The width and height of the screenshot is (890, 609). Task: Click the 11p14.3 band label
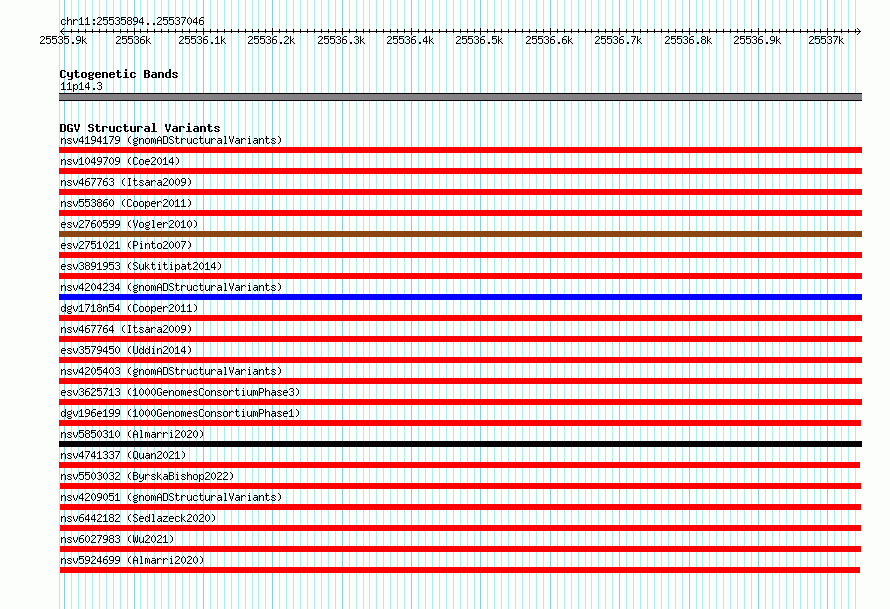pos(81,86)
